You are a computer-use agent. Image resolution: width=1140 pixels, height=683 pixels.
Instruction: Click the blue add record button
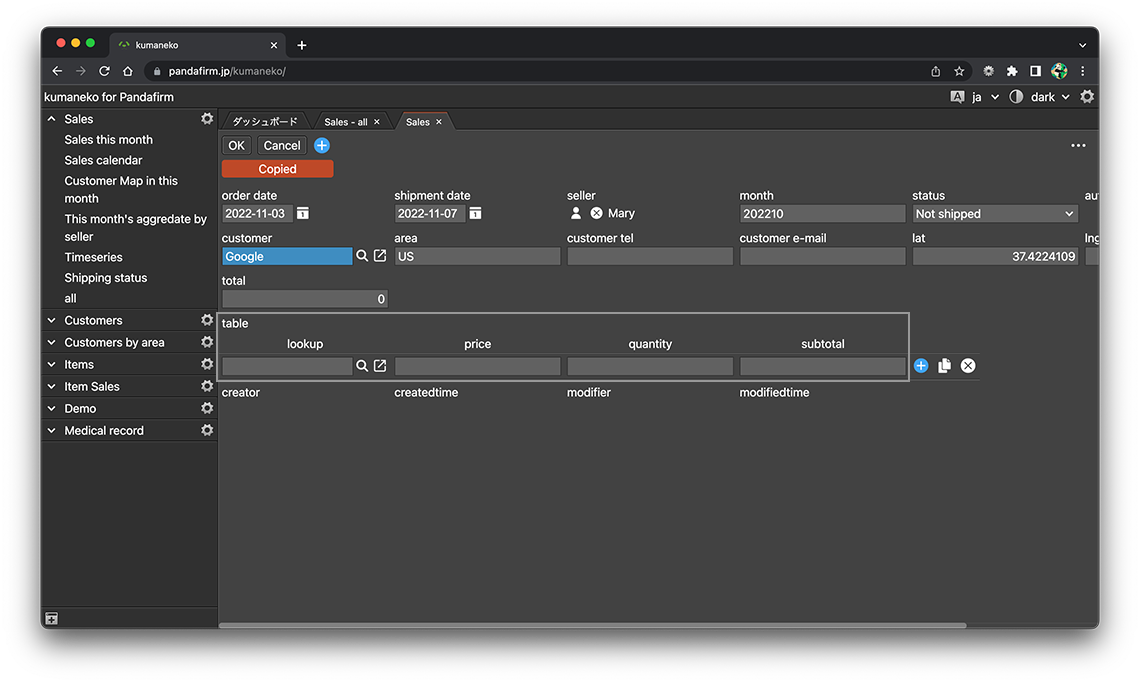click(322, 146)
